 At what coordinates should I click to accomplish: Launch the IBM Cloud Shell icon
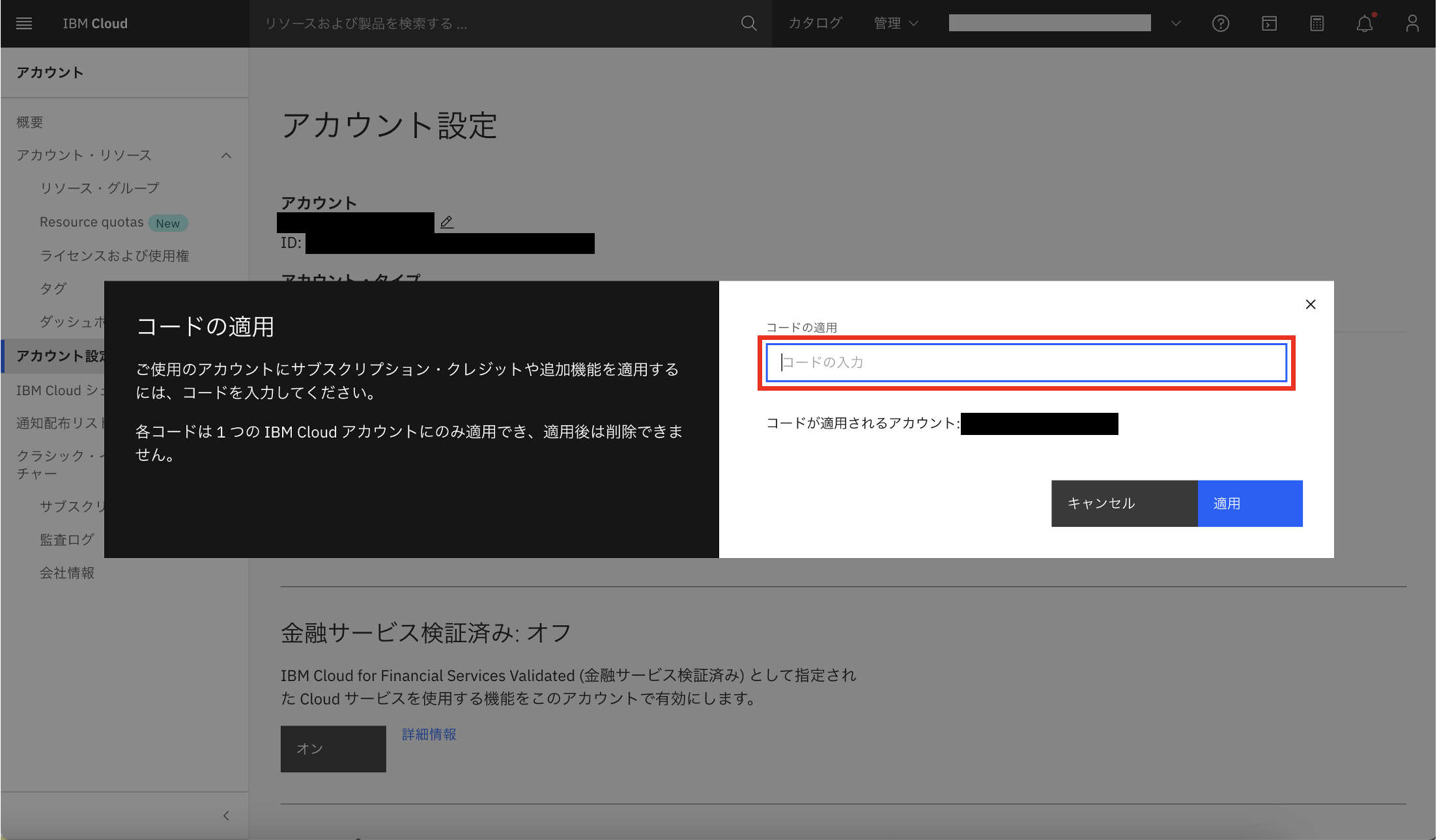click(x=1269, y=23)
